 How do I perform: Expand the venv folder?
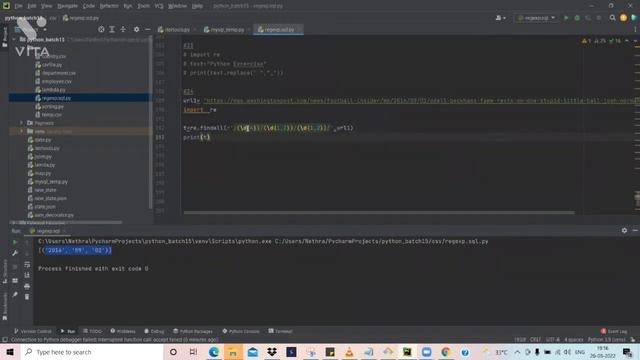point(21,131)
